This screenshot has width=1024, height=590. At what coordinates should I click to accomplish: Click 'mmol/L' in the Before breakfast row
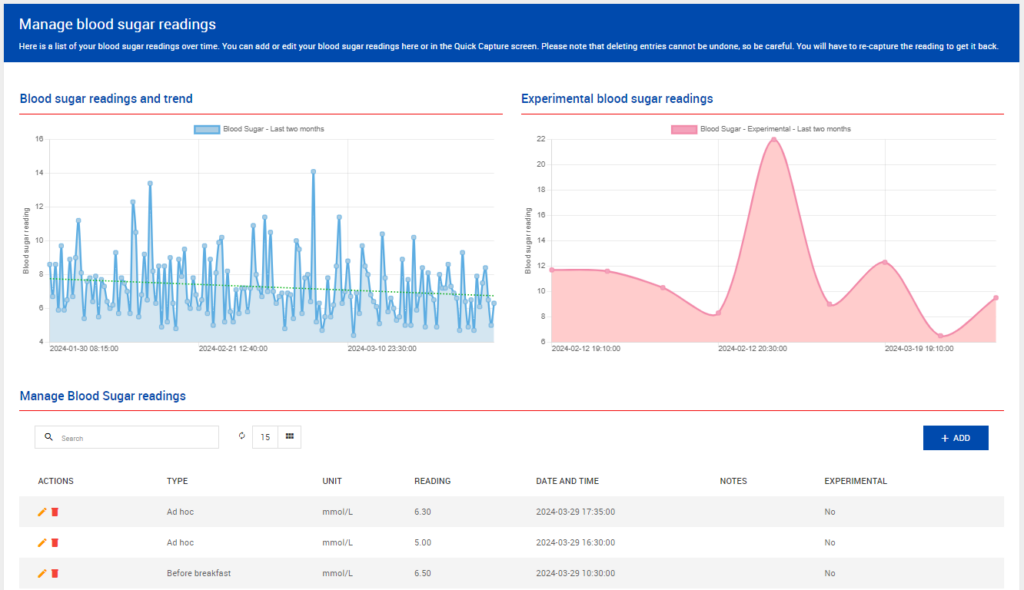[x=338, y=574]
